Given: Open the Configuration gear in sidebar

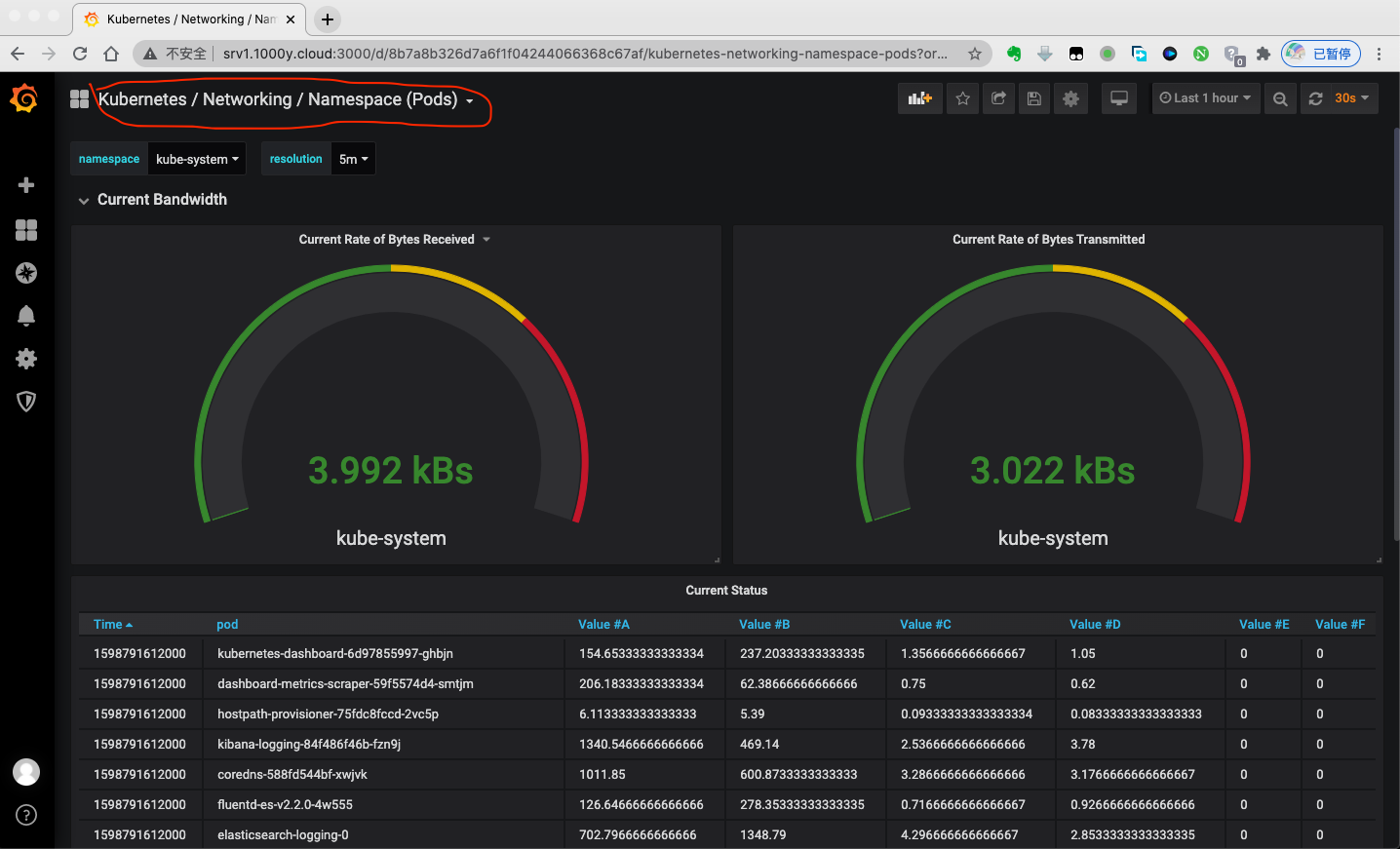Looking at the screenshot, I should (x=26, y=359).
